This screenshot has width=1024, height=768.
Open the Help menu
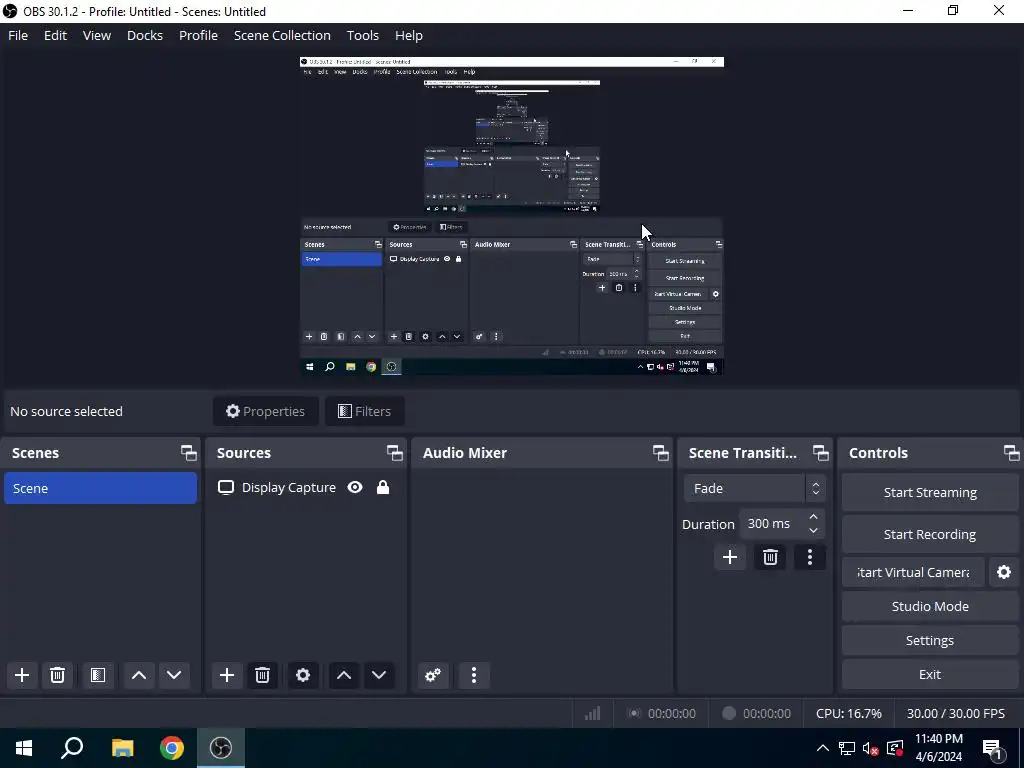coord(409,35)
